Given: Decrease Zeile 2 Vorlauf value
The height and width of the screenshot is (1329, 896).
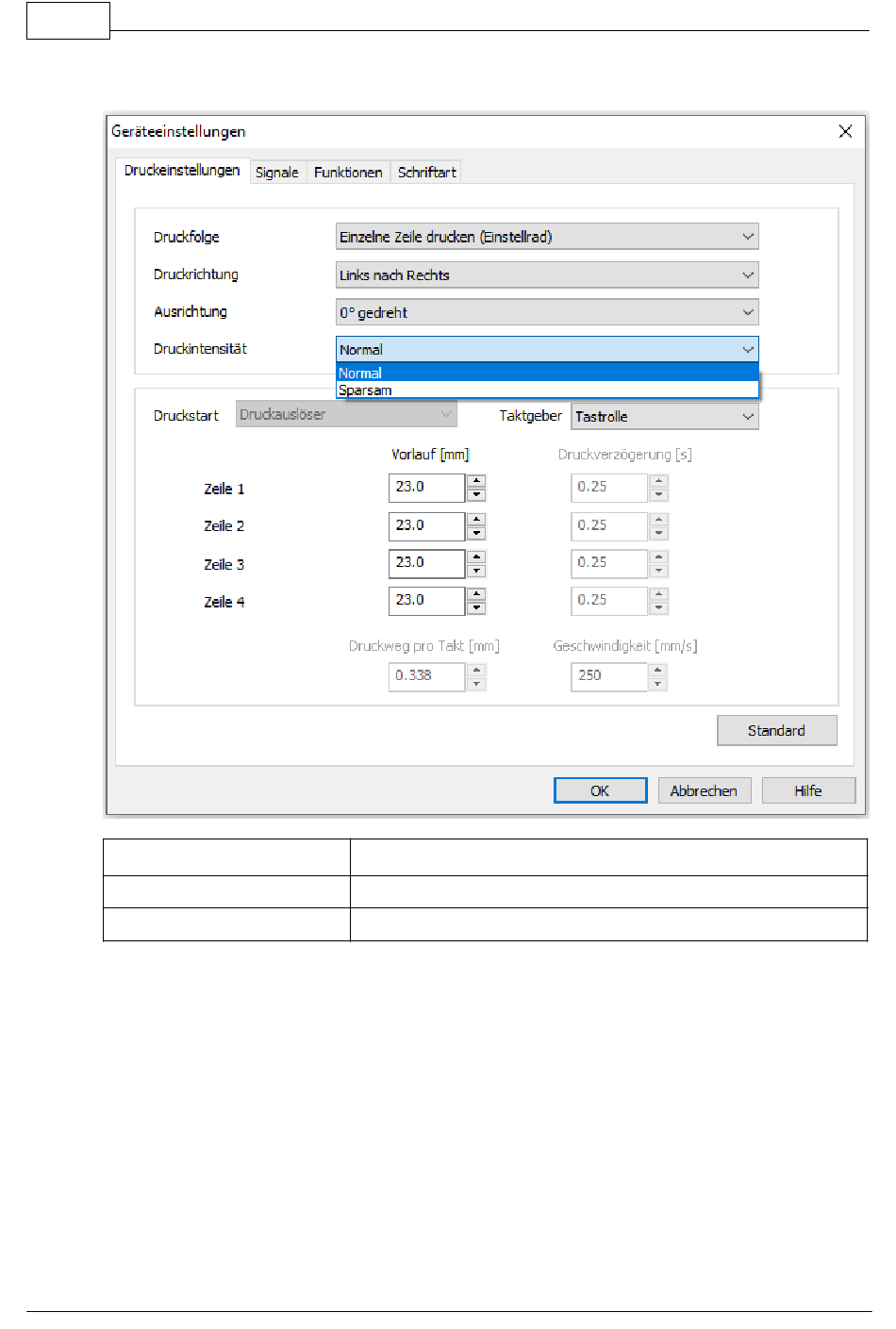Looking at the screenshot, I should point(476,533).
